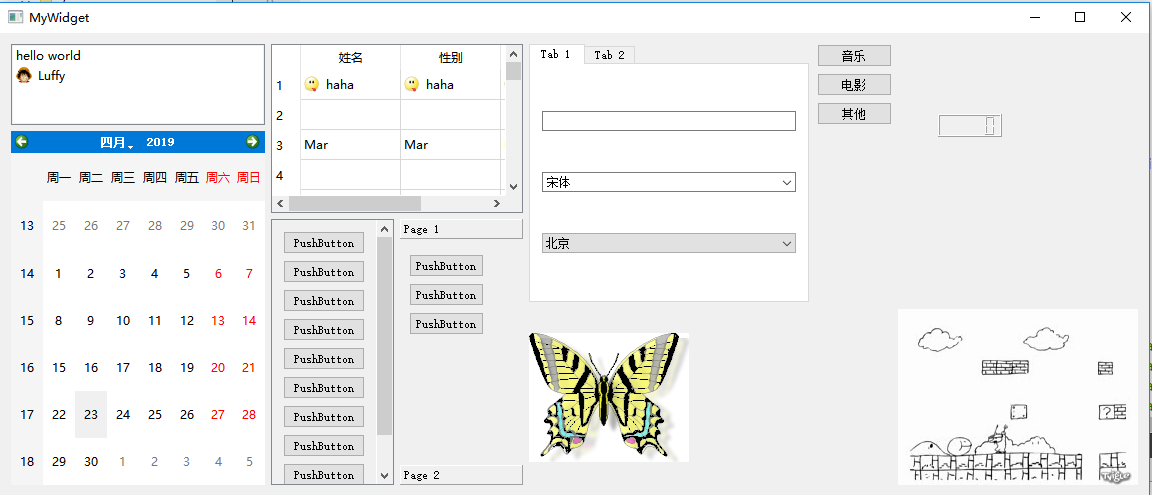The image size is (1152, 495).
Task: Select date 10 in the calendar
Action: click(x=123, y=320)
